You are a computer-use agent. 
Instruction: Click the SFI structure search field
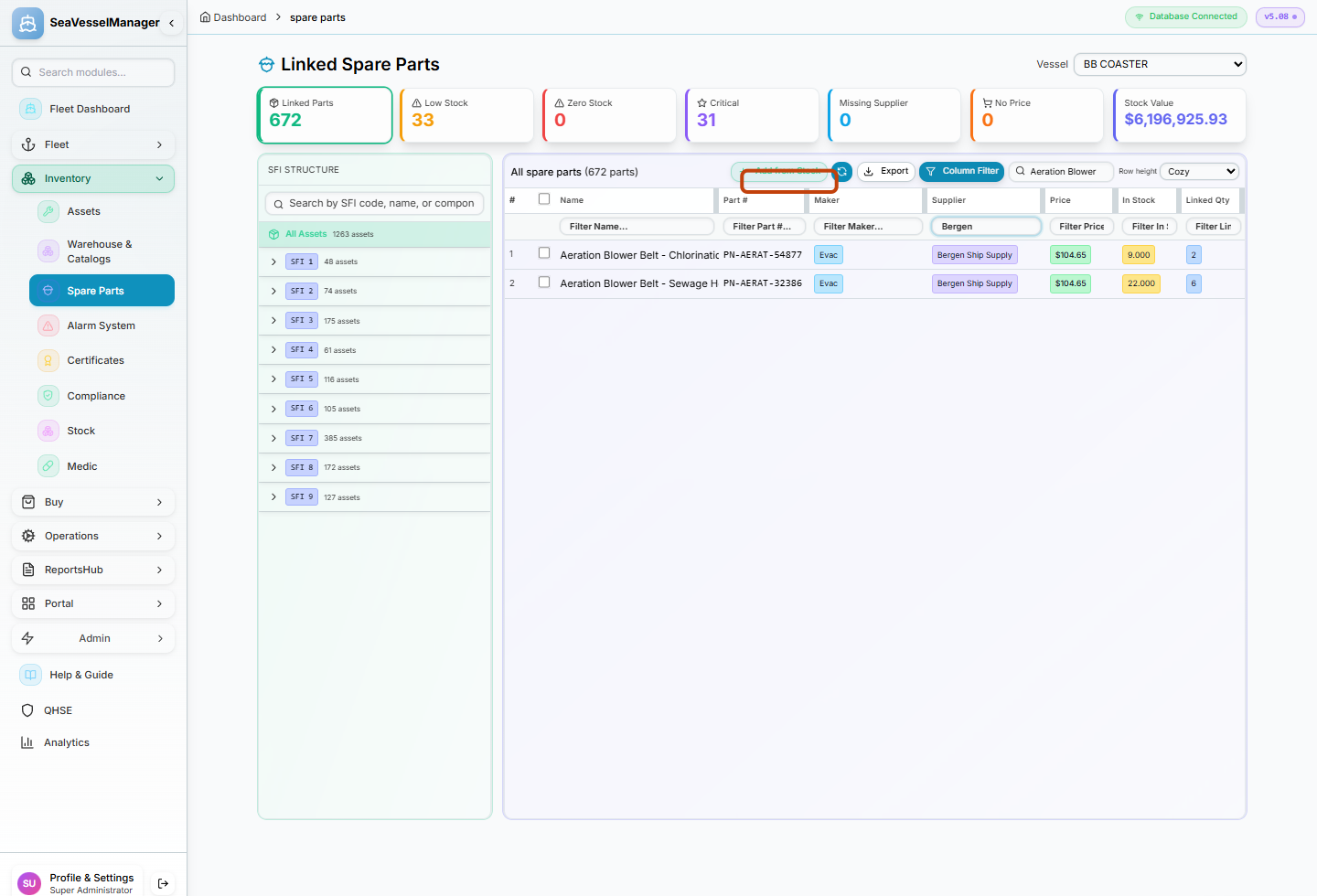click(x=374, y=203)
